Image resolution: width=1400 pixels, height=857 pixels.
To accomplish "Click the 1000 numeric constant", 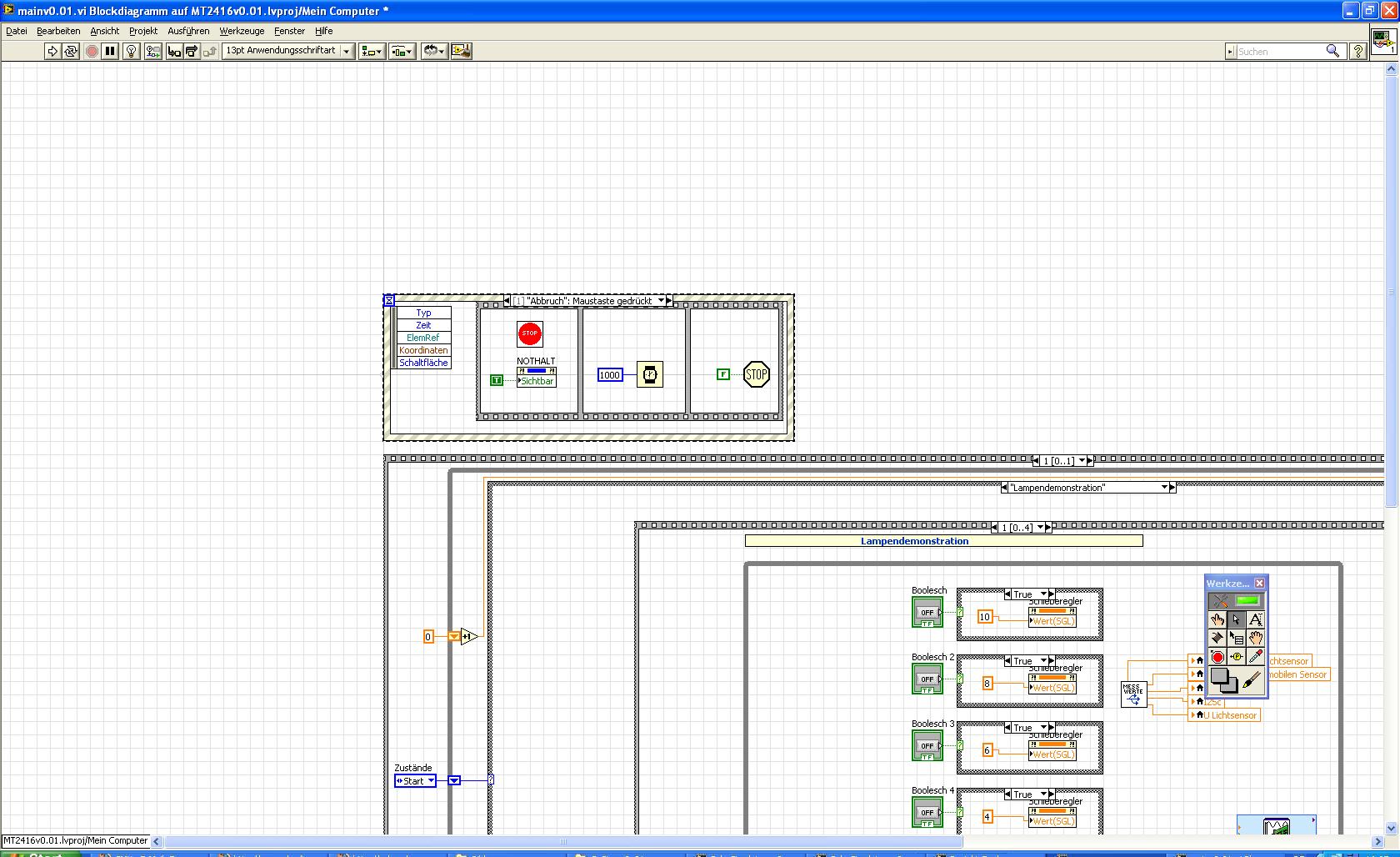I will [x=610, y=375].
